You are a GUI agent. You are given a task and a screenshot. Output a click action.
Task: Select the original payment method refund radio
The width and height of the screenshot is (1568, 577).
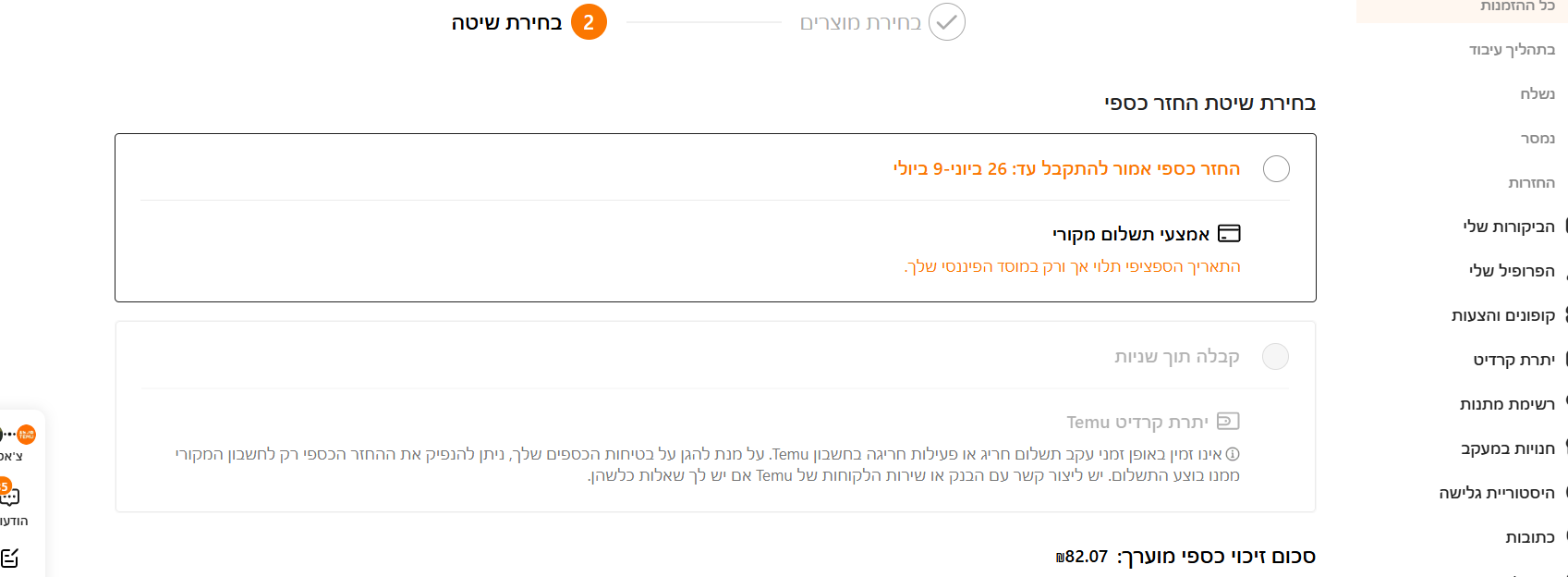1276,169
